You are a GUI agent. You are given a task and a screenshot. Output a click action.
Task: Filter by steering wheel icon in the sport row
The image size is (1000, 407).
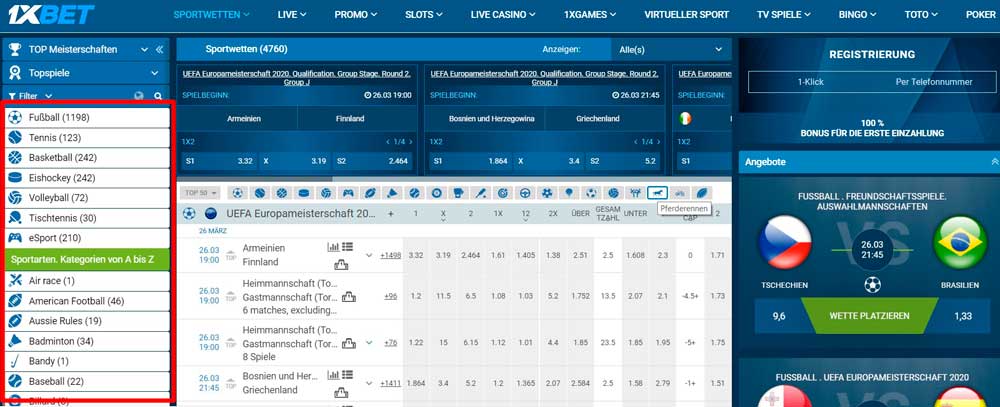pos(525,193)
